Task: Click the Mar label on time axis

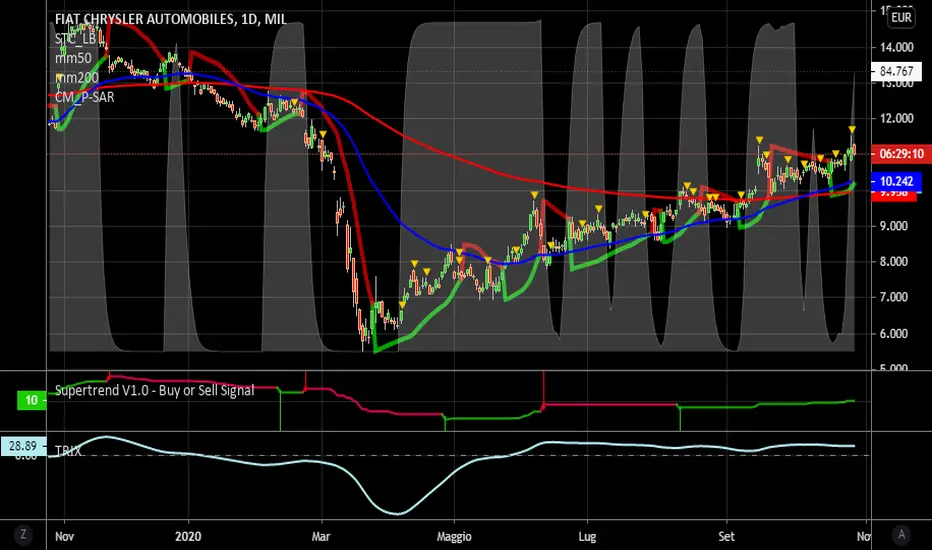Action: (x=320, y=536)
